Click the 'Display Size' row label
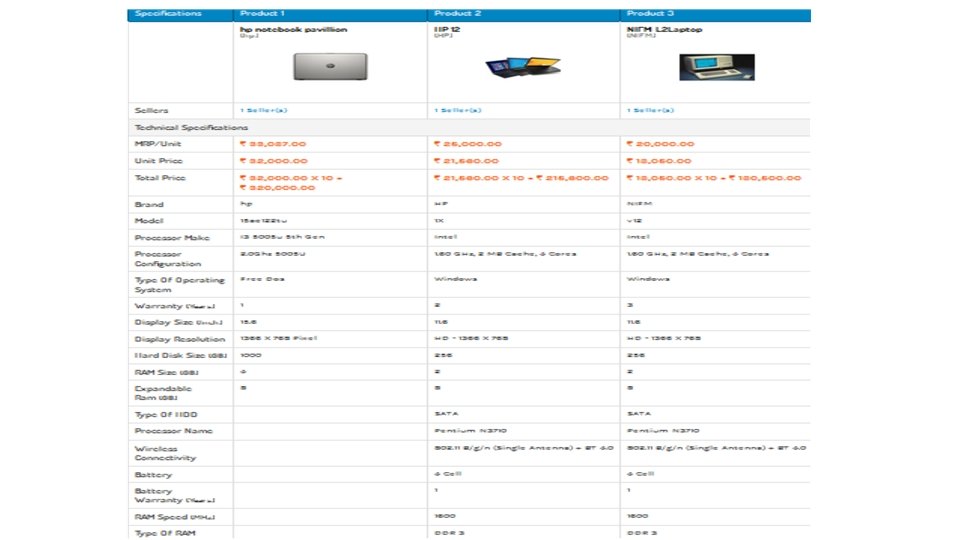960x540 pixels. 178,322
